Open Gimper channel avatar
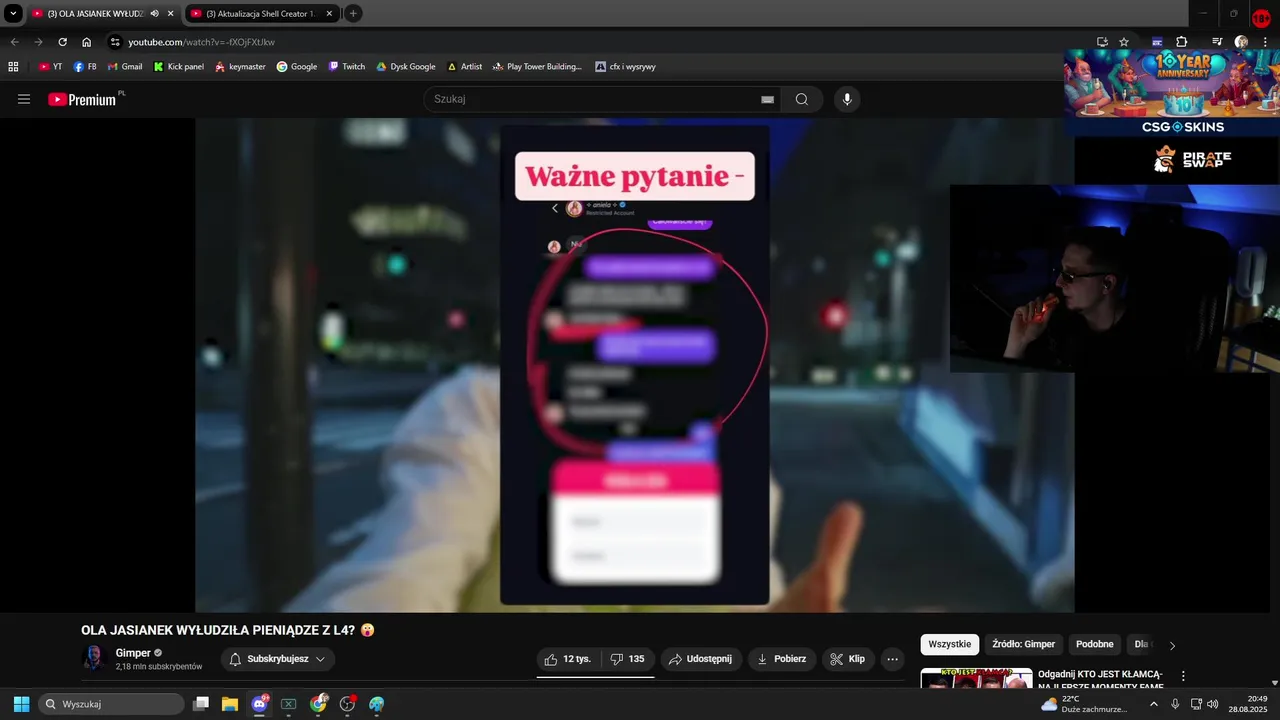1280x720 pixels. click(x=94, y=658)
